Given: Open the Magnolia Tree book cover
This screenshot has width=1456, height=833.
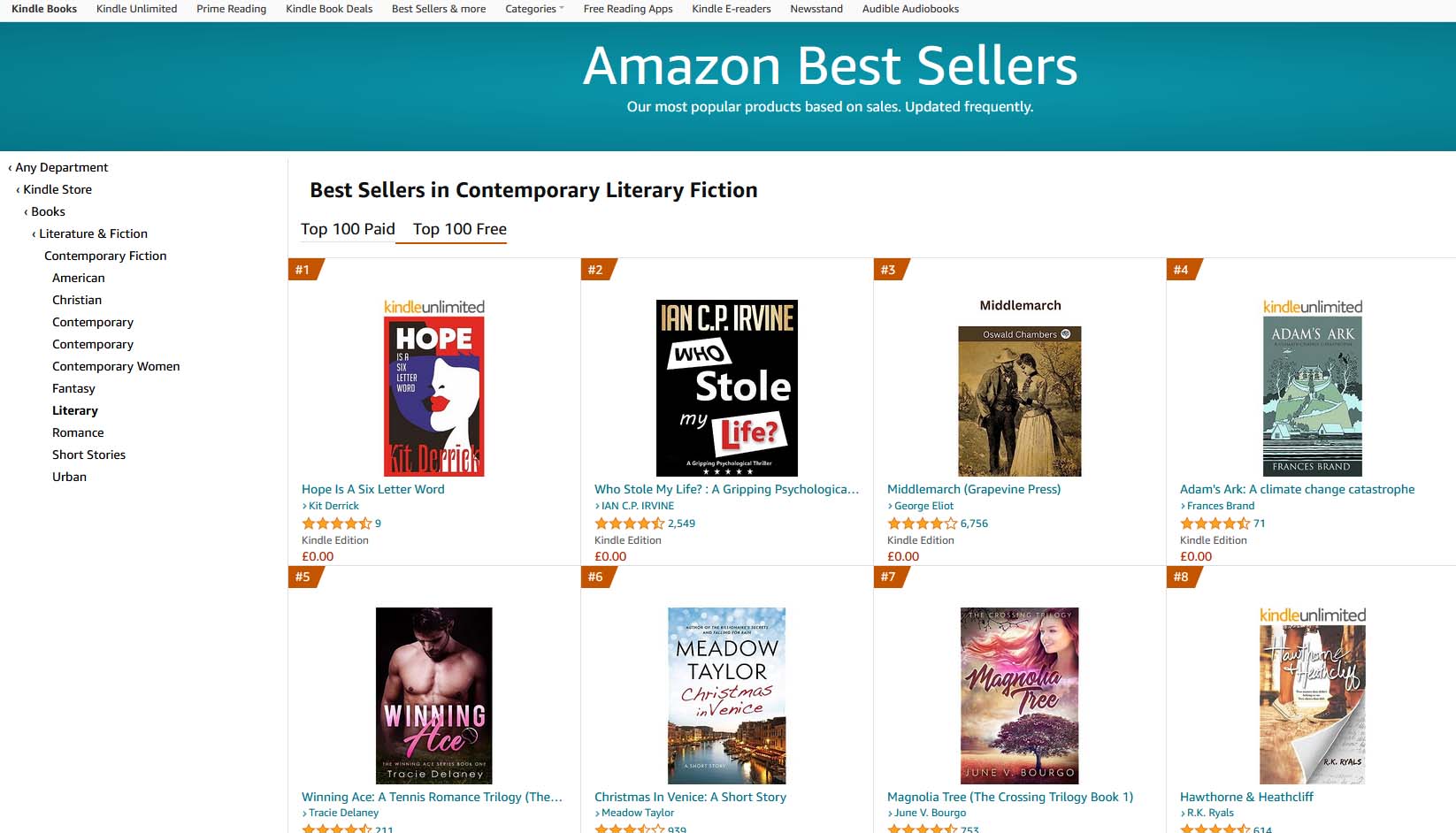Looking at the screenshot, I should pos(1019,695).
